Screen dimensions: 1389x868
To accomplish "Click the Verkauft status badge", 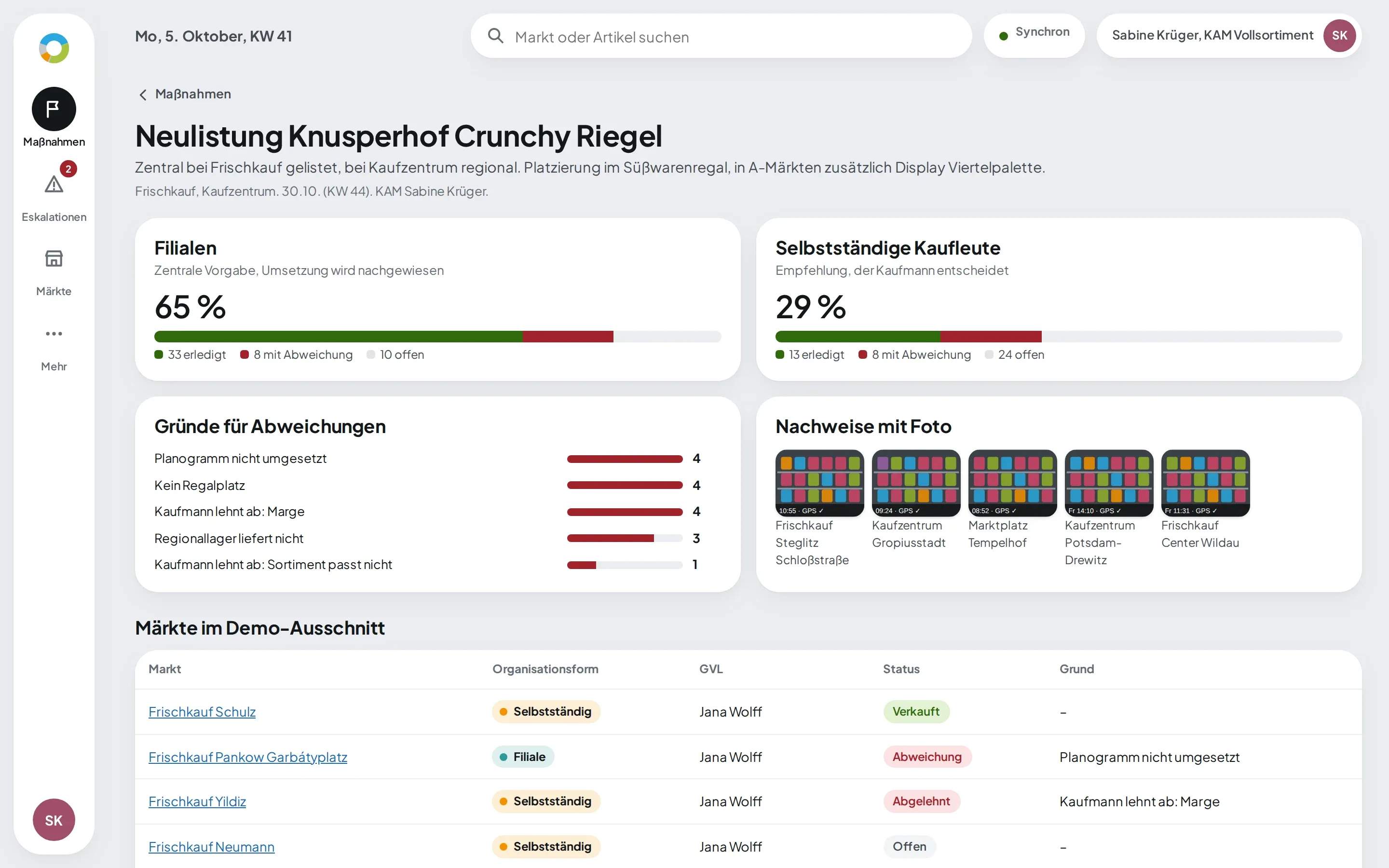I will pyautogui.click(x=916, y=712).
